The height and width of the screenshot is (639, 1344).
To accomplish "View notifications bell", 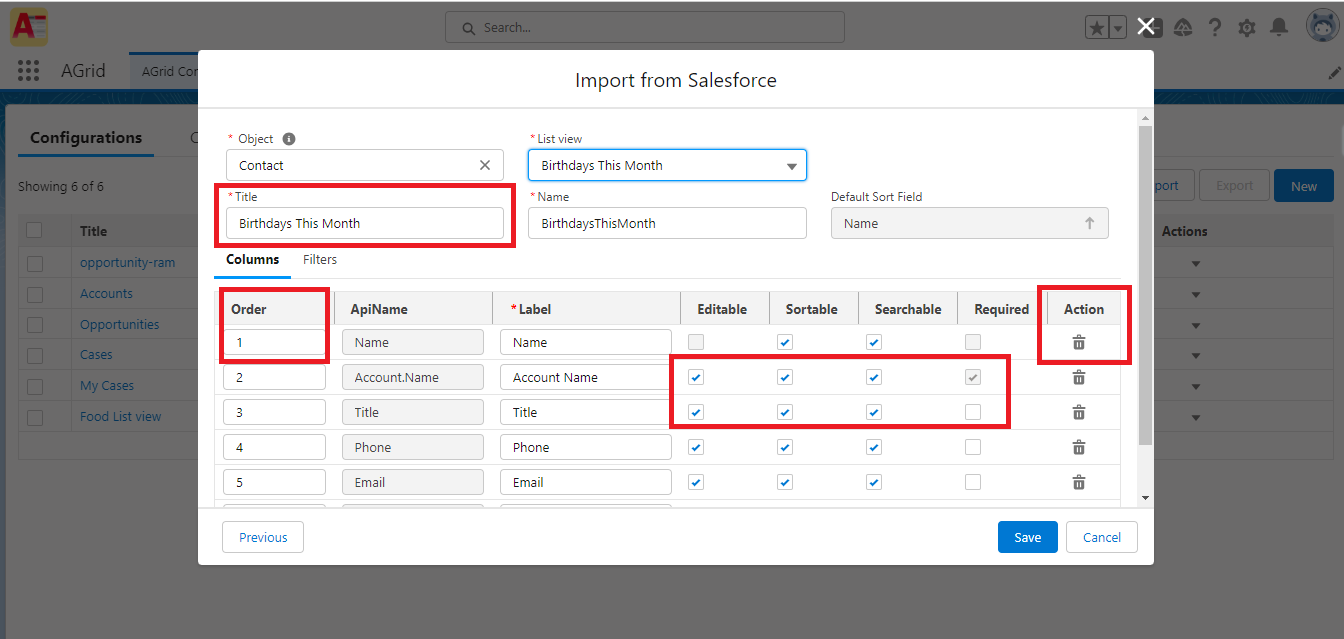I will coord(1279,28).
